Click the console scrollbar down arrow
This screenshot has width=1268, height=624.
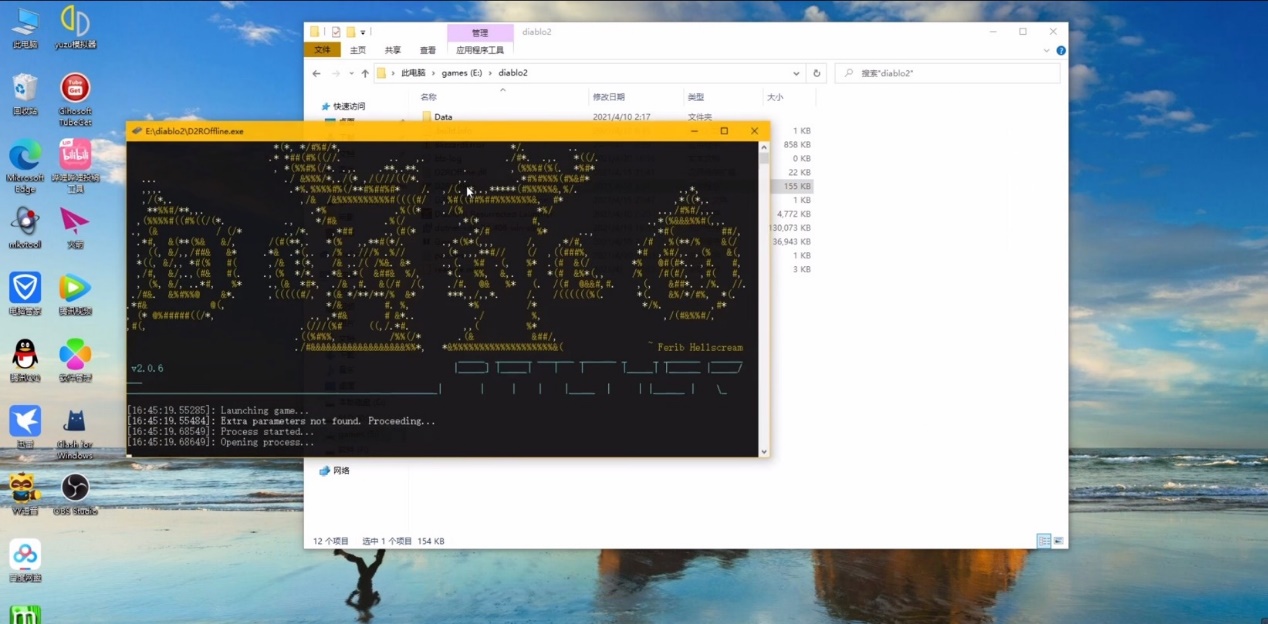[x=764, y=452]
